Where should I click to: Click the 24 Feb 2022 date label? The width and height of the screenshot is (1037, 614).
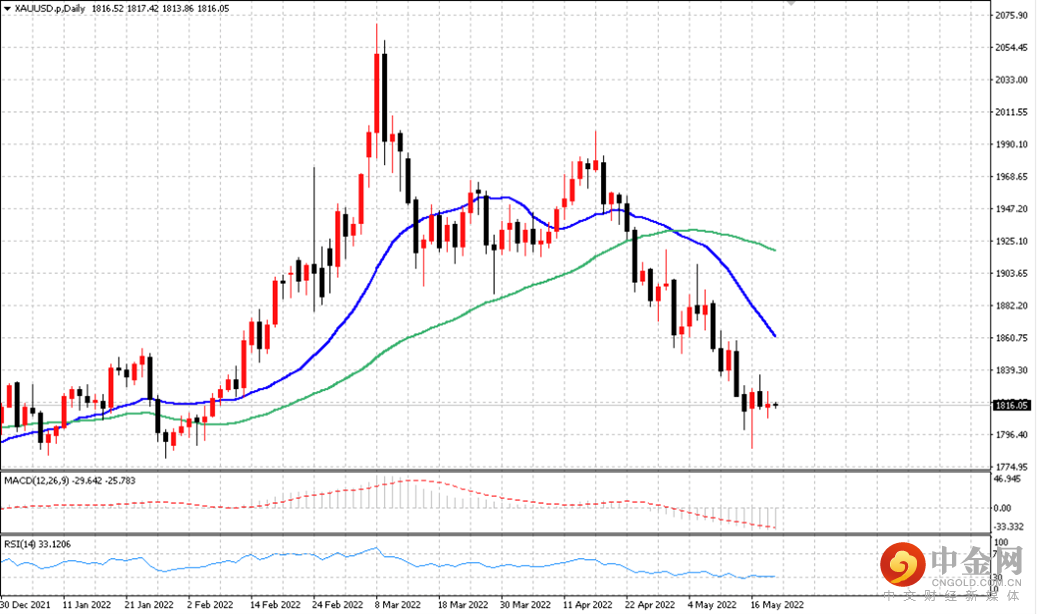pyautogui.click(x=337, y=605)
